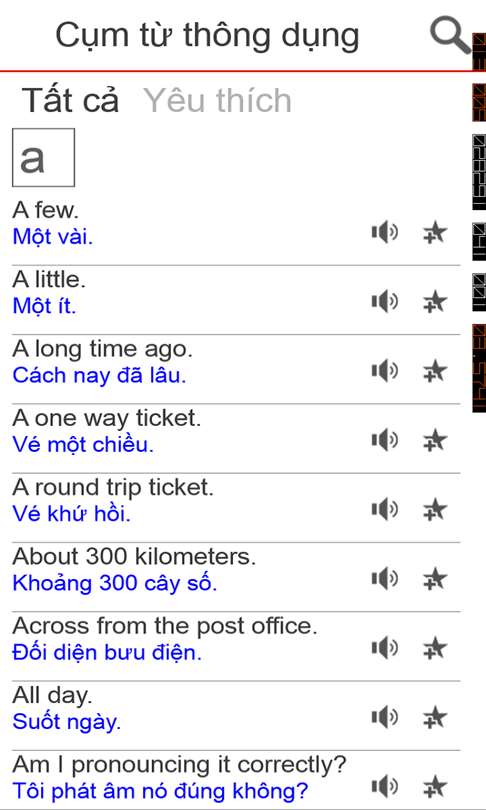Play audio for "A round trip ticket."
Screen dimensions: 486x810
tap(385, 510)
